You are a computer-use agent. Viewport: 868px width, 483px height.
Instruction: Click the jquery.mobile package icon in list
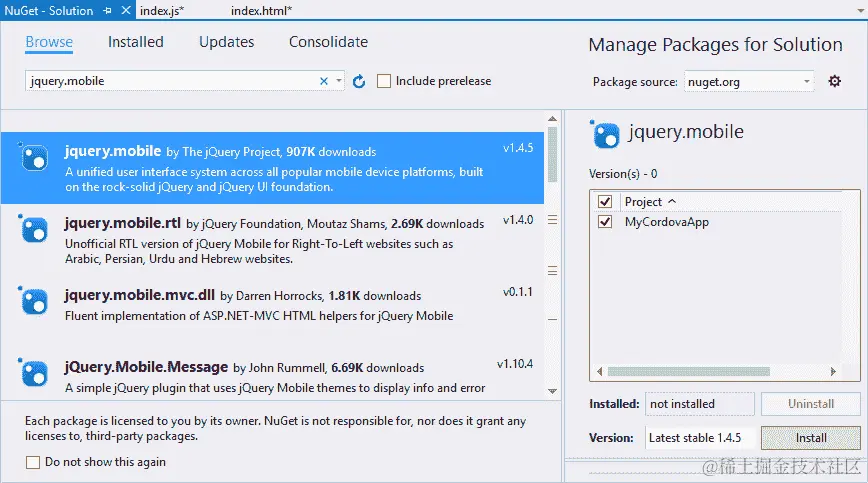pos(34,157)
